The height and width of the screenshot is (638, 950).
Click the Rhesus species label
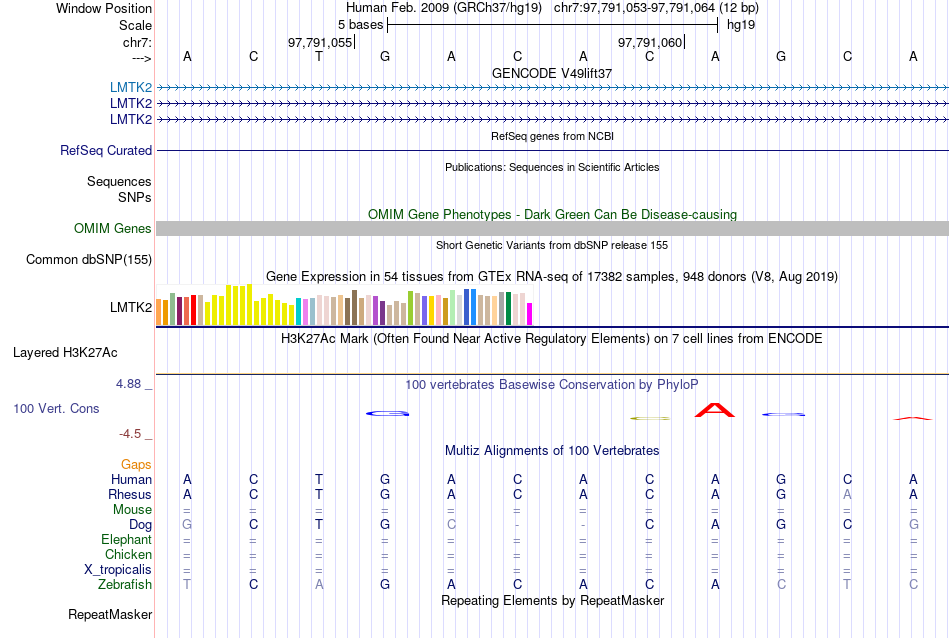(130, 494)
